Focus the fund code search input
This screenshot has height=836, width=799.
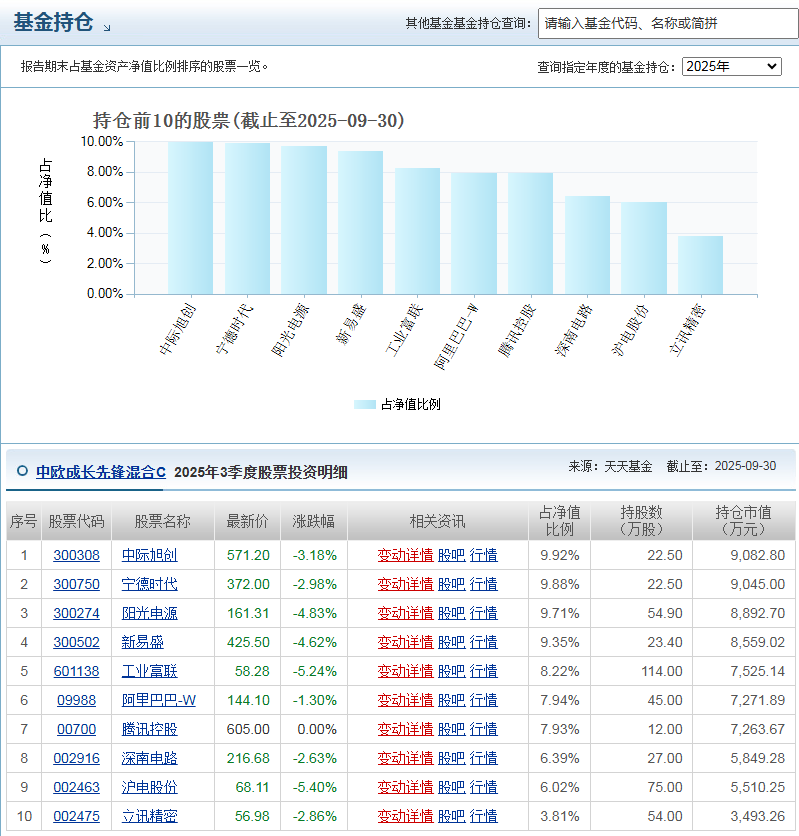tap(668, 23)
